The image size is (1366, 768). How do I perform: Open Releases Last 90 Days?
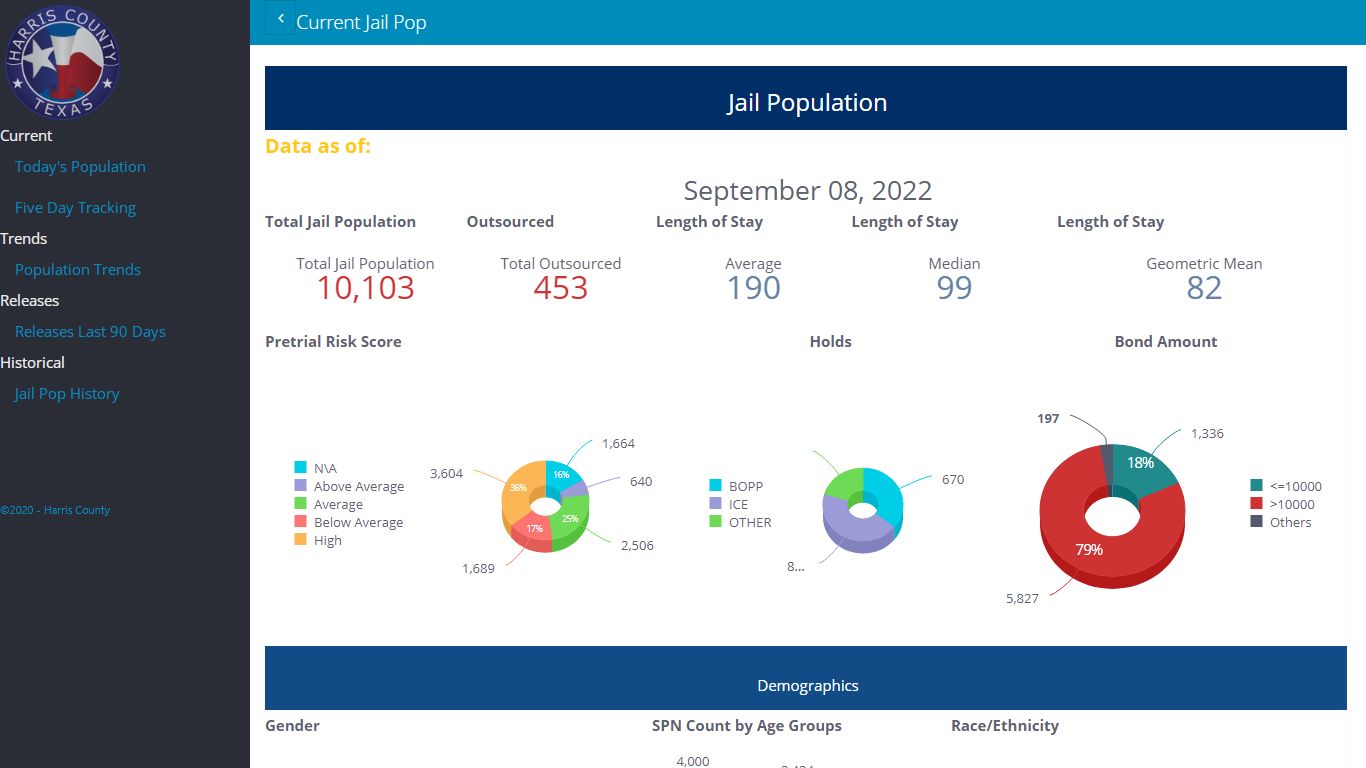90,332
